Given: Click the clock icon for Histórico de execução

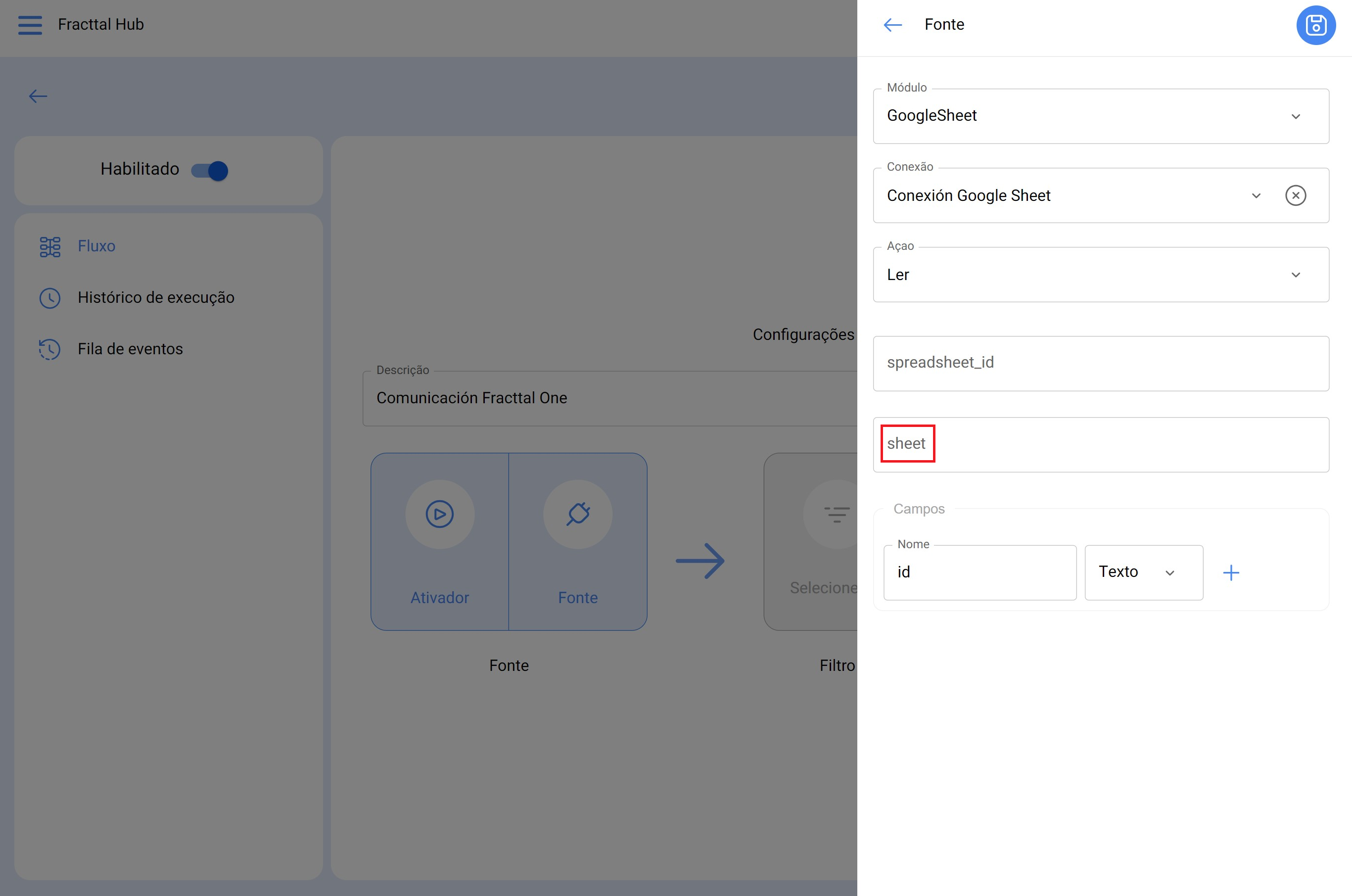Looking at the screenshot, I should (49, 298).
